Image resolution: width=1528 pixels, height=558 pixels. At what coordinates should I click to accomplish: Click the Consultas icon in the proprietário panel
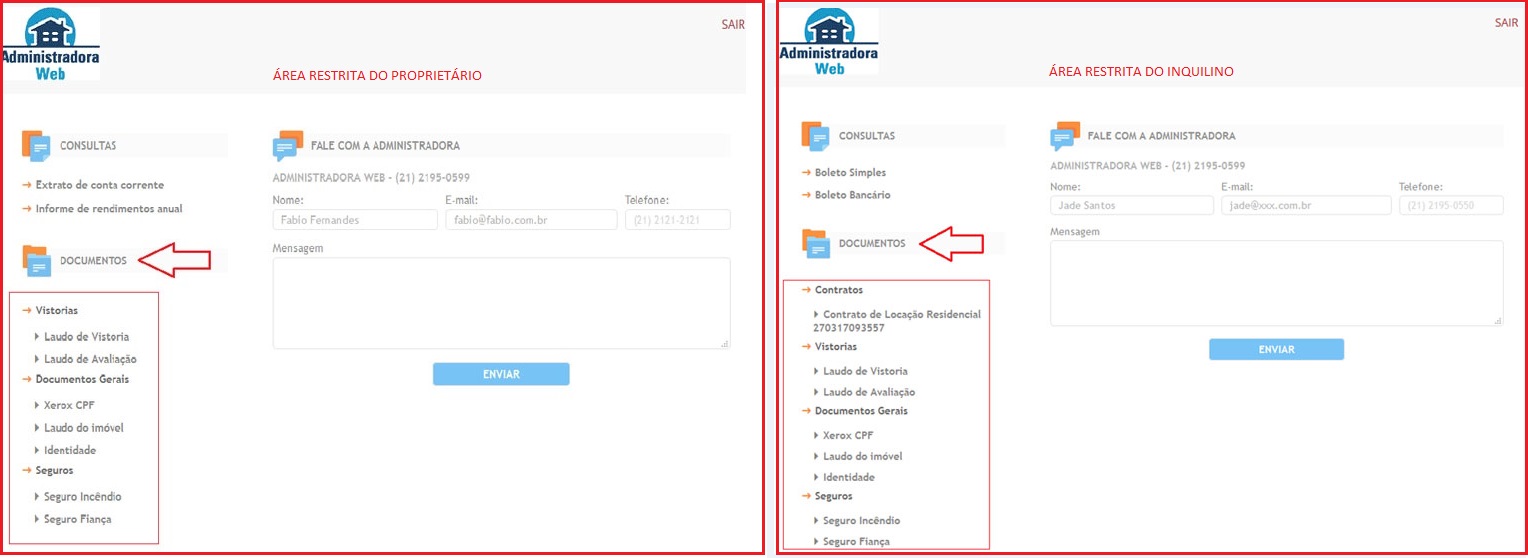point(36,146)
